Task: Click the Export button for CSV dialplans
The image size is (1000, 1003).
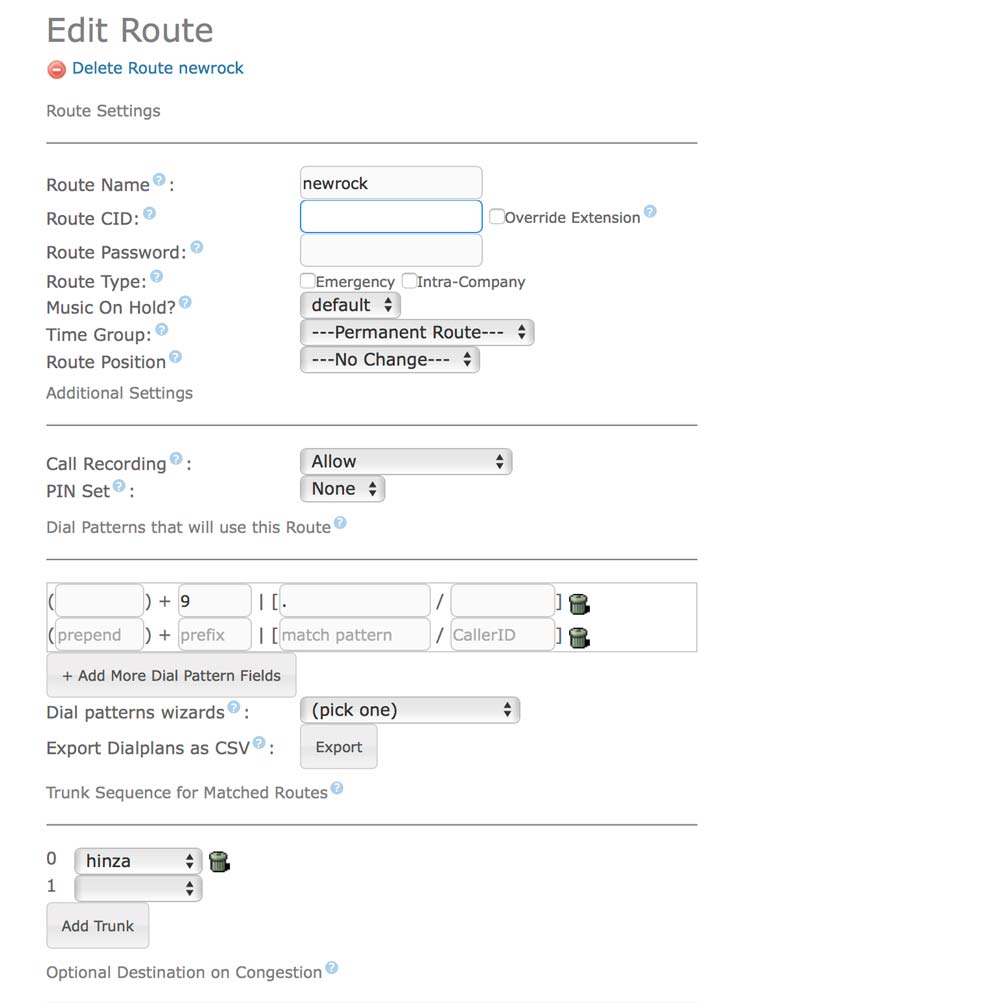Action: pyautogui.click(x=338, y=747)
